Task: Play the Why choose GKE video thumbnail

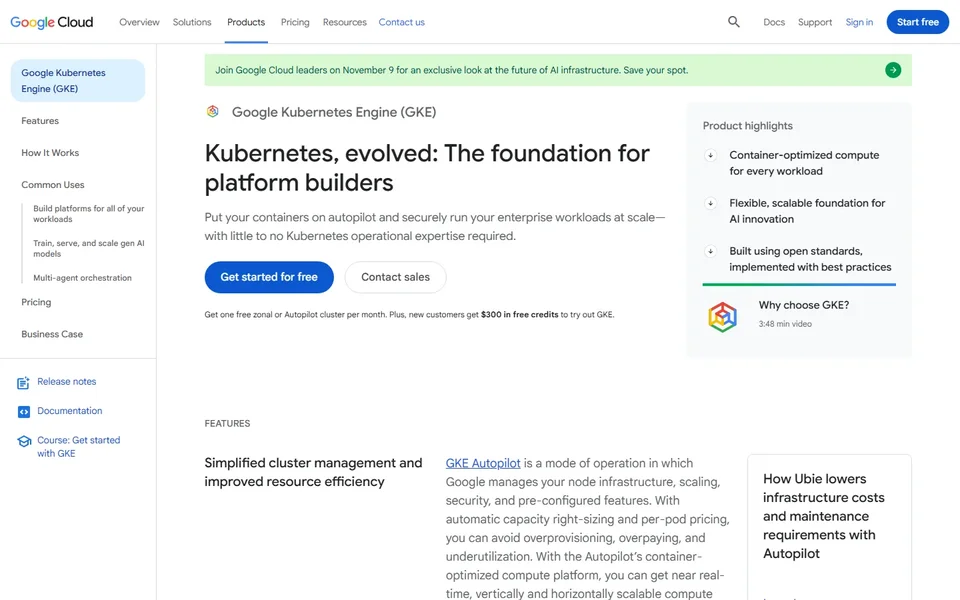Action: pyautogui.click(x=722, y=317)
